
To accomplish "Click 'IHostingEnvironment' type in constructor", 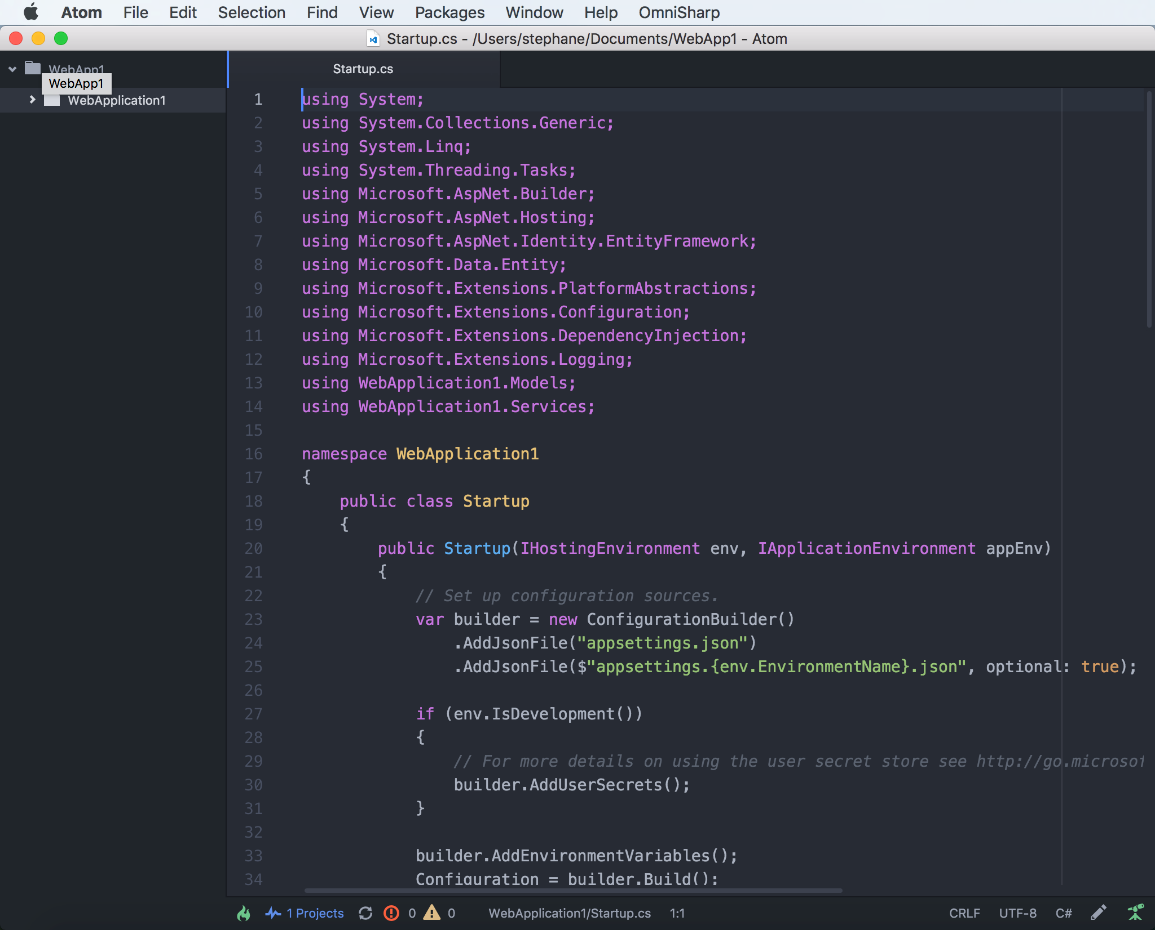I will [610, 549].
